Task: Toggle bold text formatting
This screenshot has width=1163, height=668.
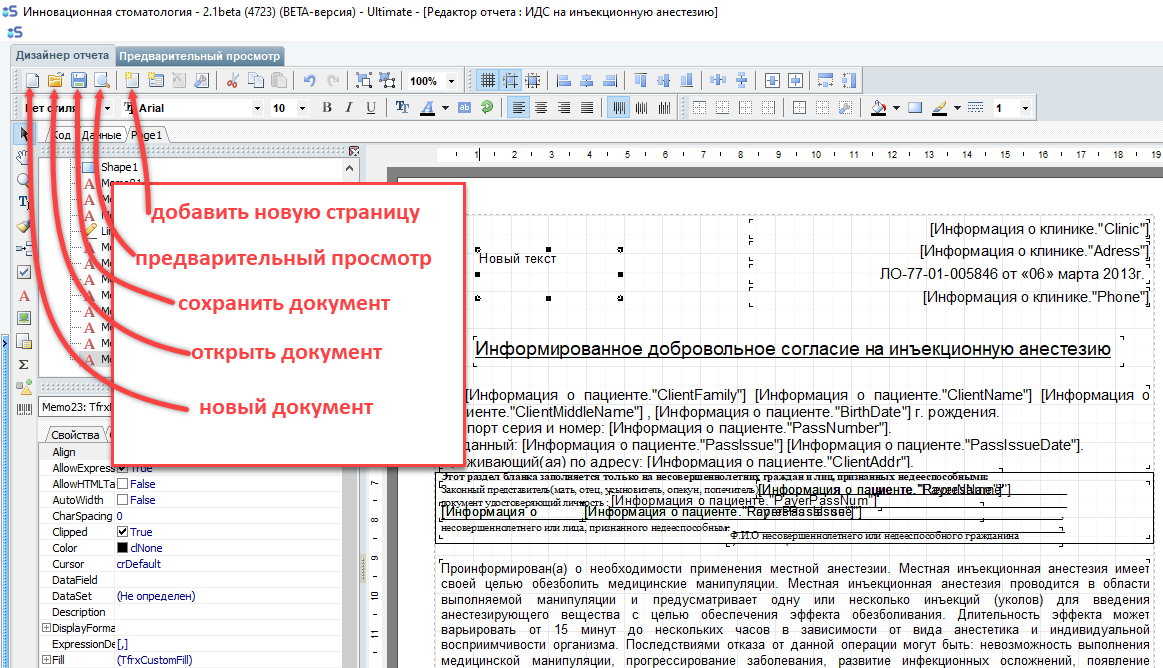Action: [x=326, y=108]
